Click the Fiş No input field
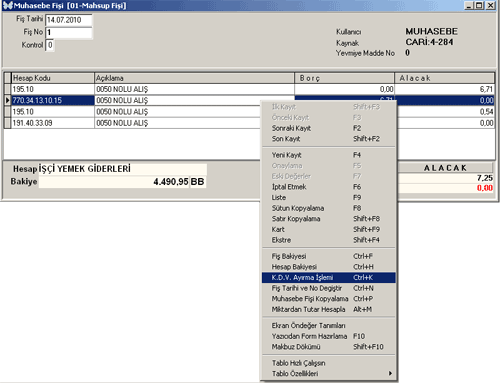This screenshot has height=383, width=500. click(x=69, y=33)
